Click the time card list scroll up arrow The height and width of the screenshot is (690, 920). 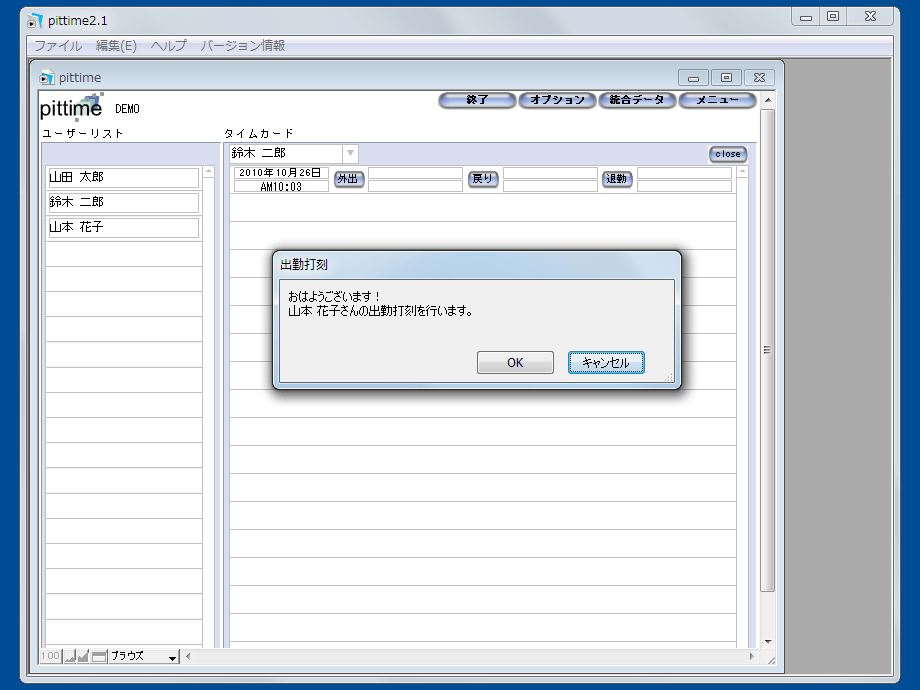[x=743, y=171]
